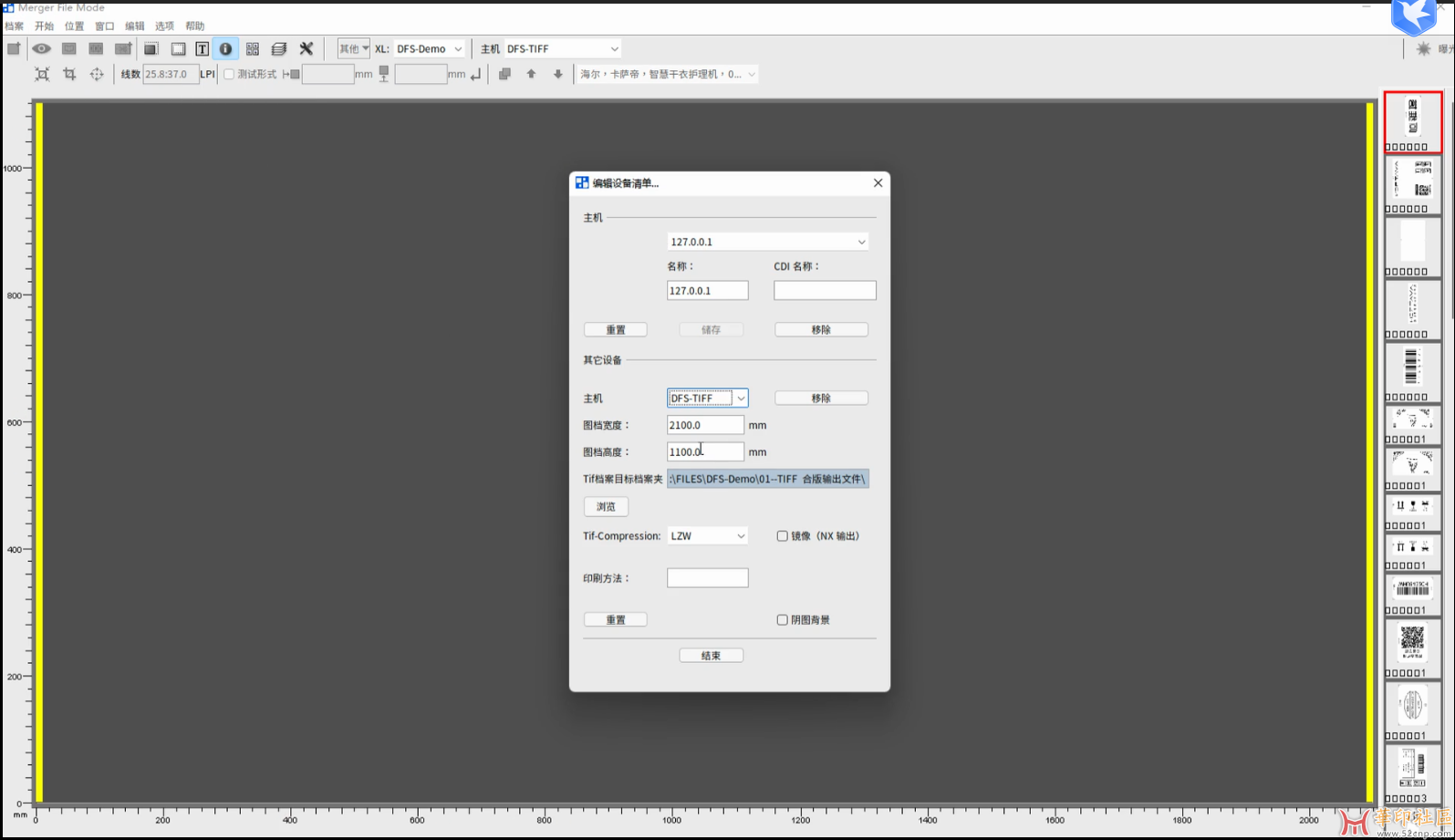Enable the 镜像 (NX 输出) checkbox
The height and width of the screenshot is (840, 1455).
[782, 536]
